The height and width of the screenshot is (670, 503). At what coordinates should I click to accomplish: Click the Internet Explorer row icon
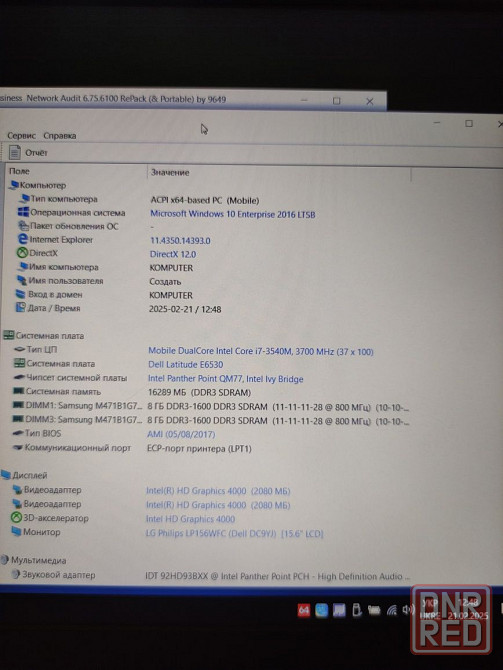pos(23,239)
